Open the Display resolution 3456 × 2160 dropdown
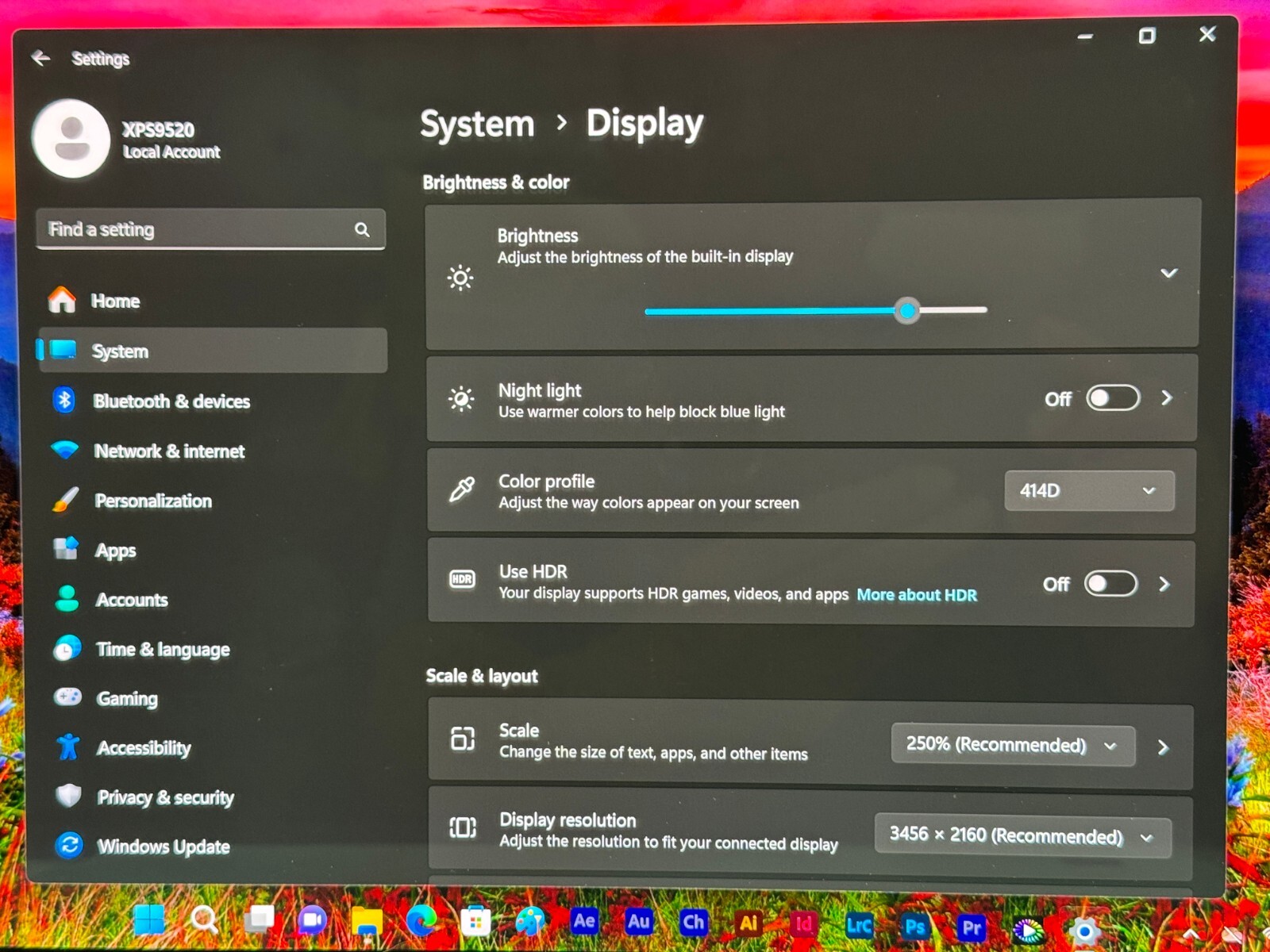Viewport: 1270px width, 952px height. 1022,835
